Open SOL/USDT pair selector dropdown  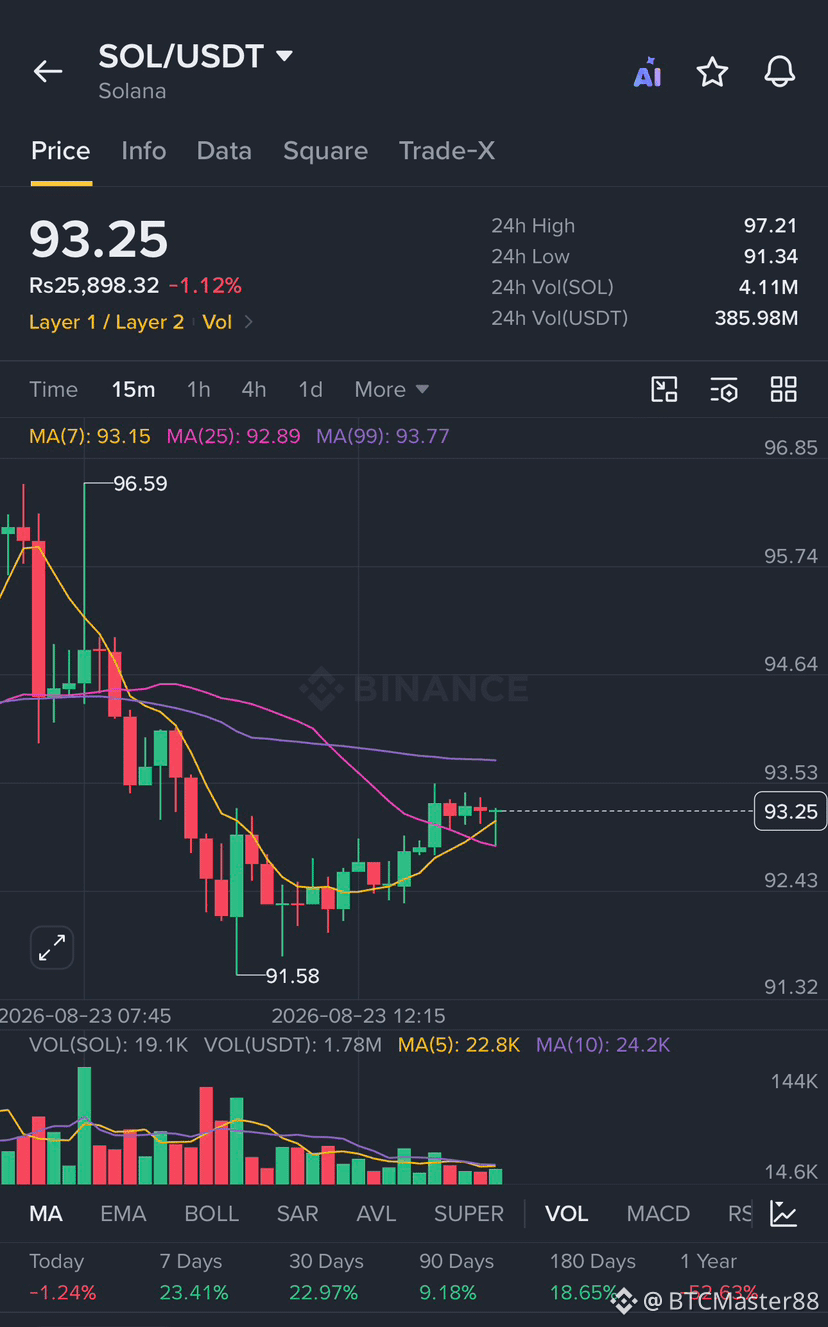196,56
